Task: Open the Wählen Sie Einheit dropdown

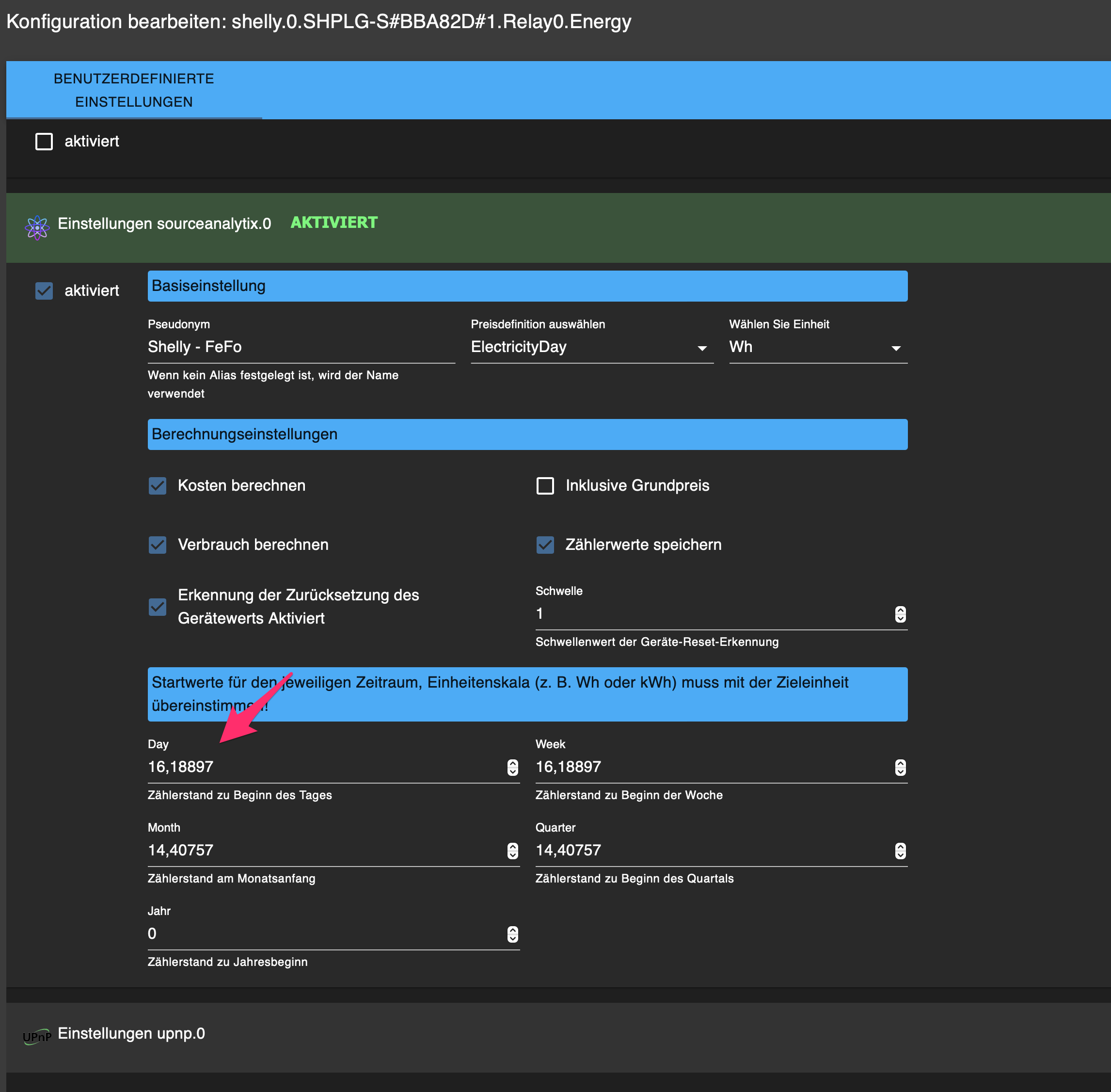Action: [x=817, y=347]
